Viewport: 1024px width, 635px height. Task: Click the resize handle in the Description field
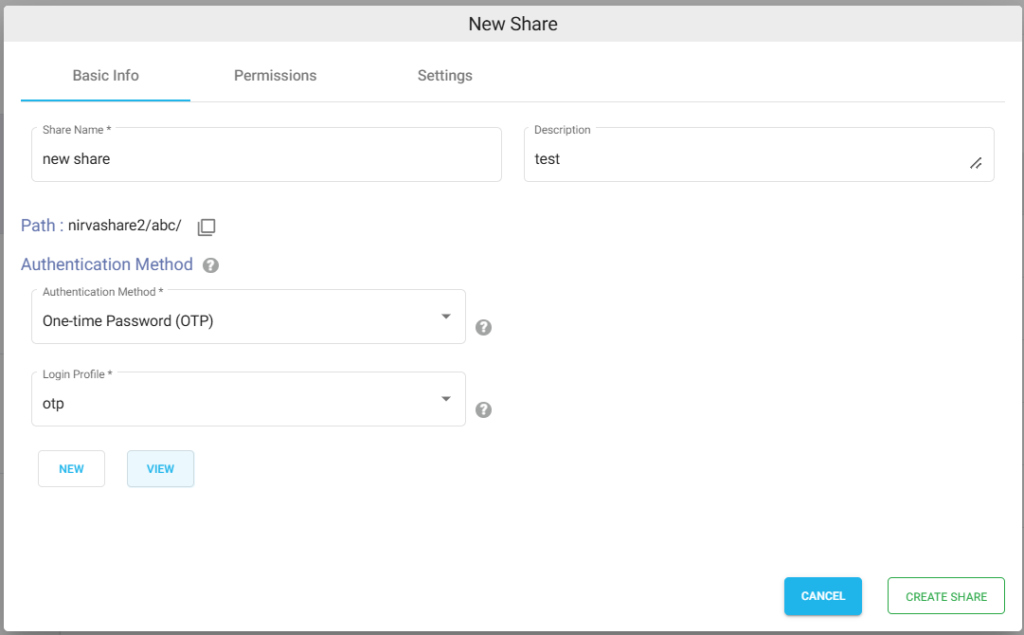(976, 163)
